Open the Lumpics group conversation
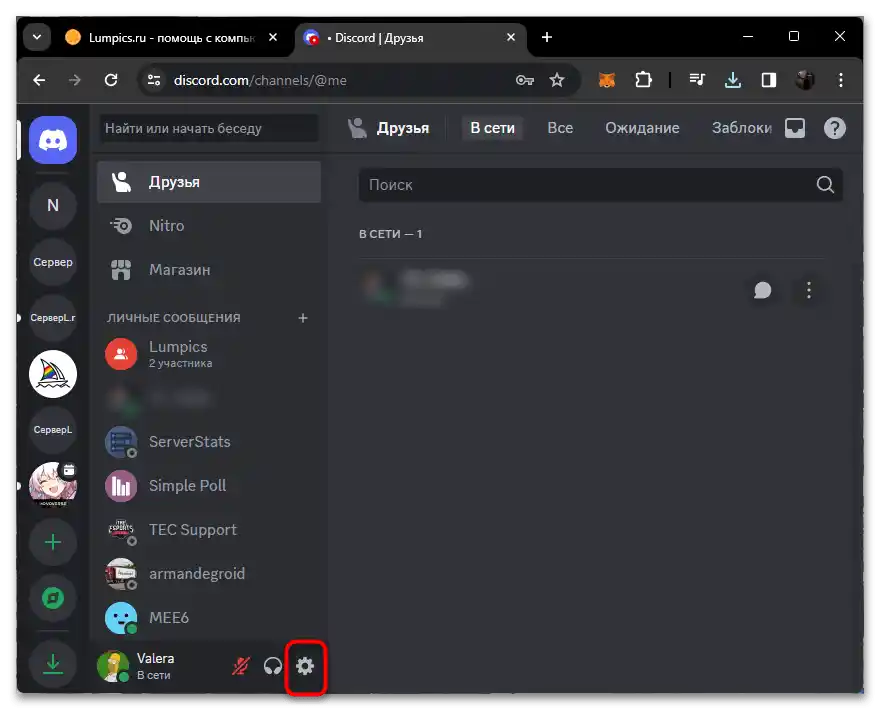The height and width of the screenshot is (710, 880). click(209, 354)
